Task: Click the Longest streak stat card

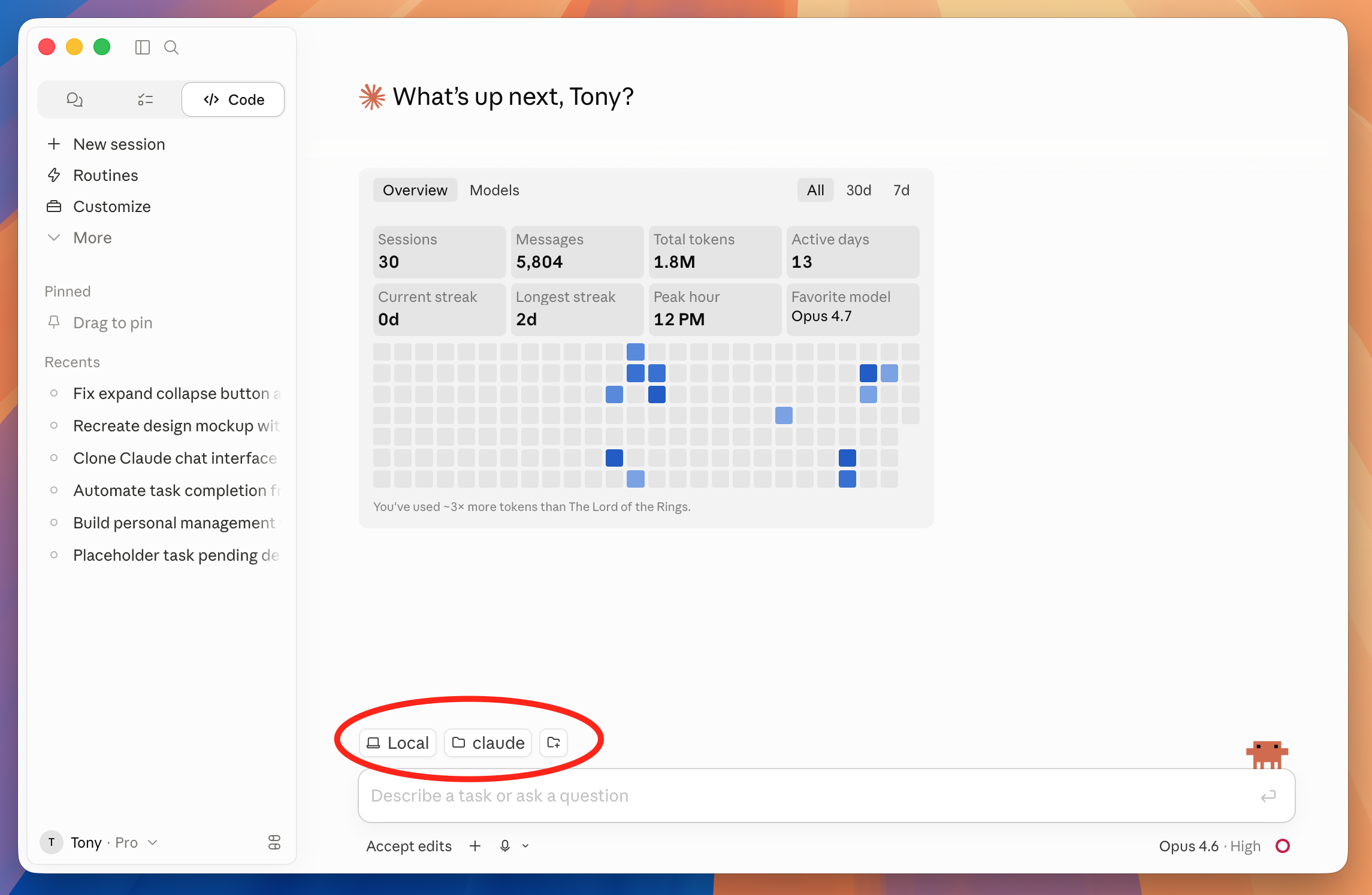Action: (577, 310)
